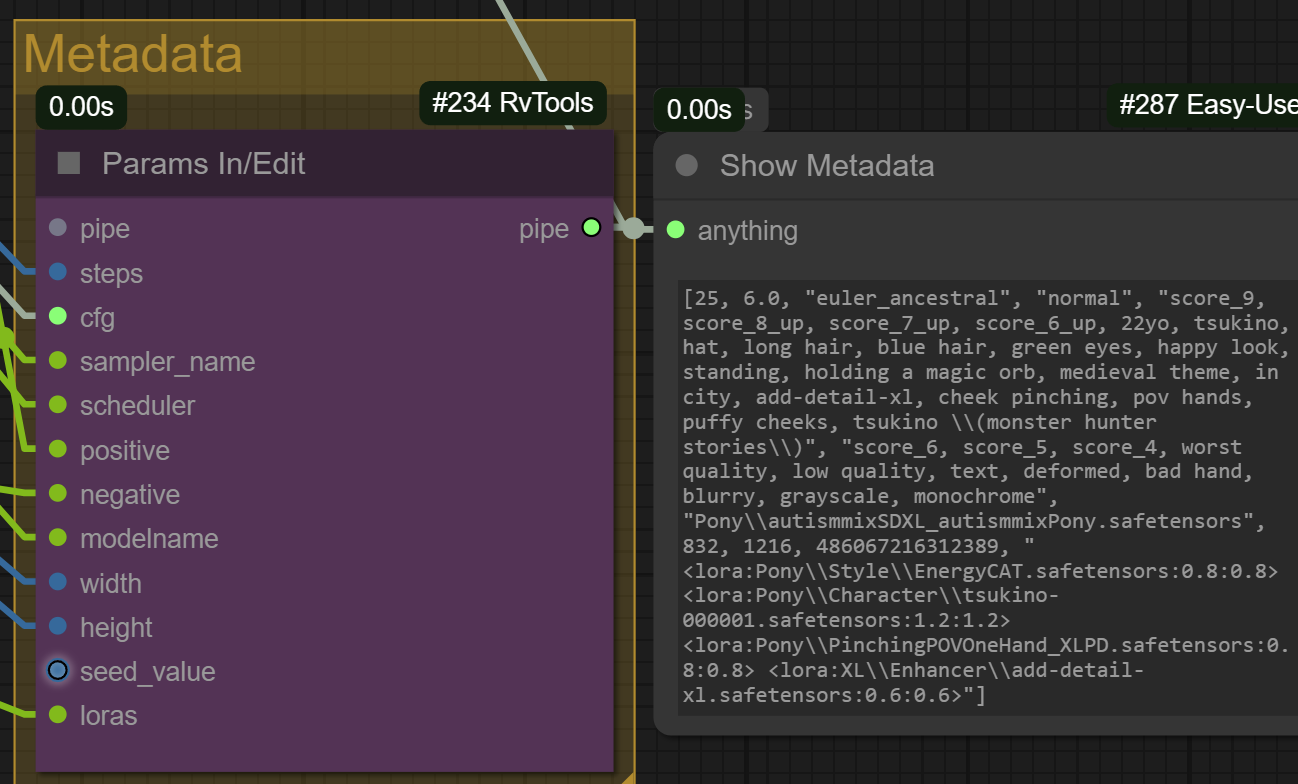
Task: Click the loras input socket dot
Action: [58, 714]
